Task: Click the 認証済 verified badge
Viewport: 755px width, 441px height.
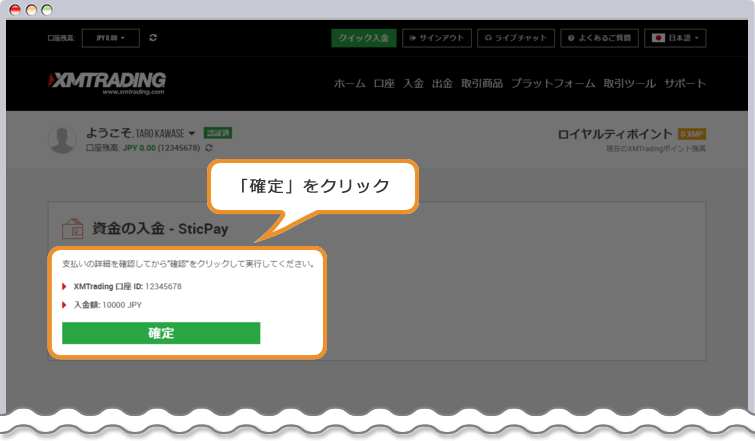Action: point(218,133)
